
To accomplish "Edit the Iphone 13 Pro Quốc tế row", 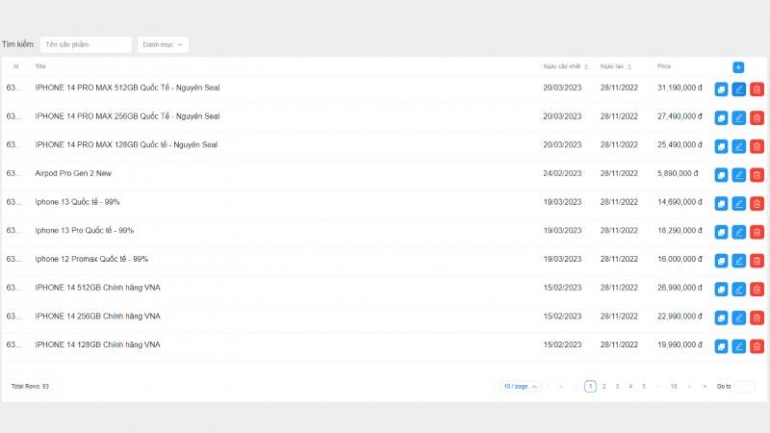I will pos(739,232).
